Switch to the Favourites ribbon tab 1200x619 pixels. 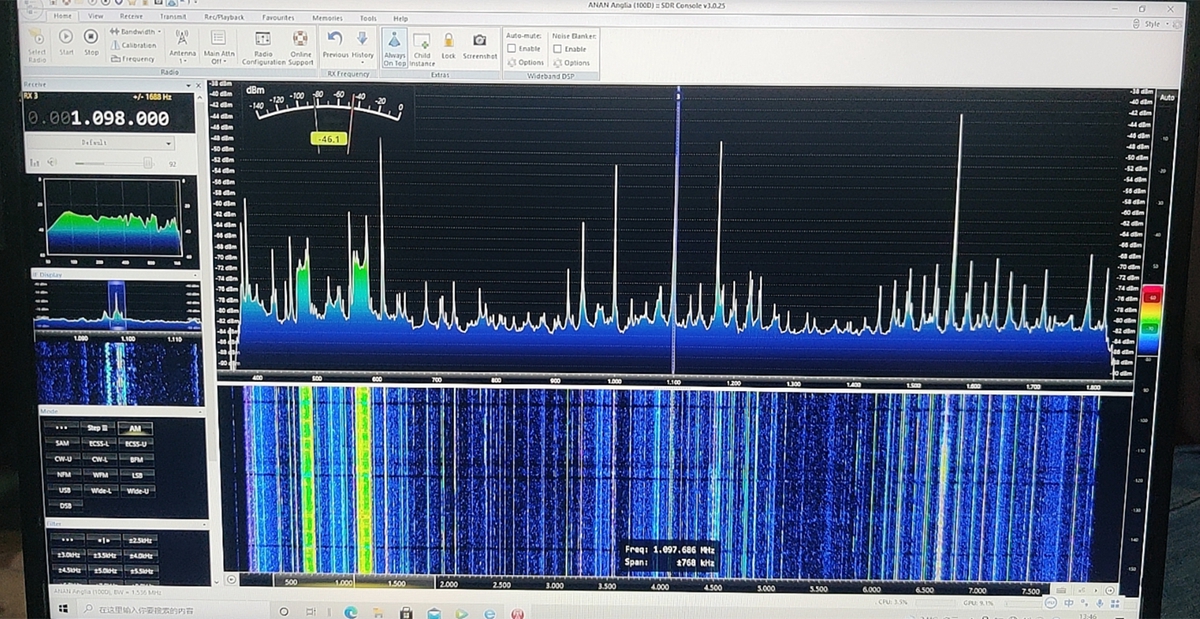point(278,17)
